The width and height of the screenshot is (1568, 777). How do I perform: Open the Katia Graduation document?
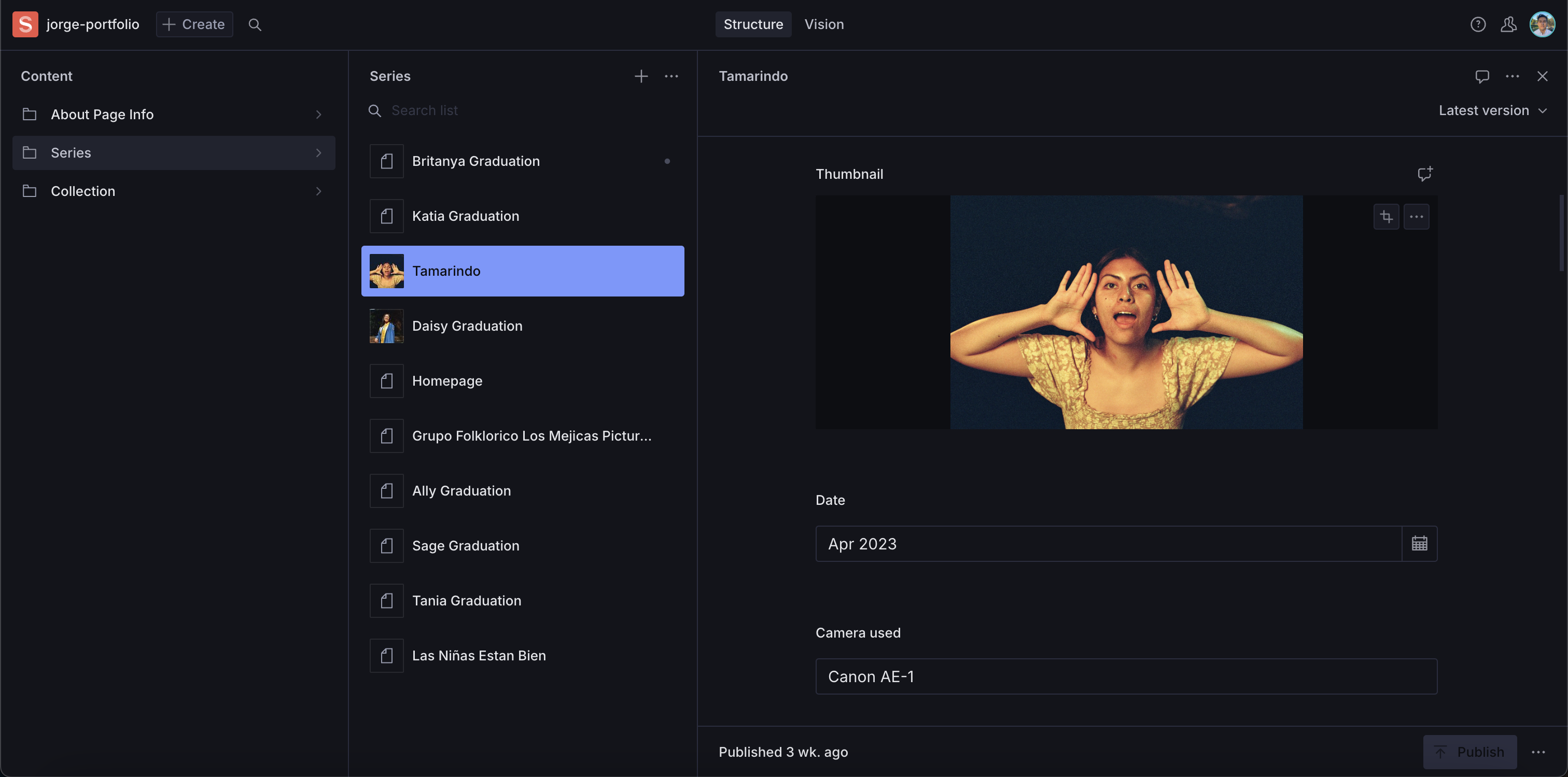click(523, 216)
